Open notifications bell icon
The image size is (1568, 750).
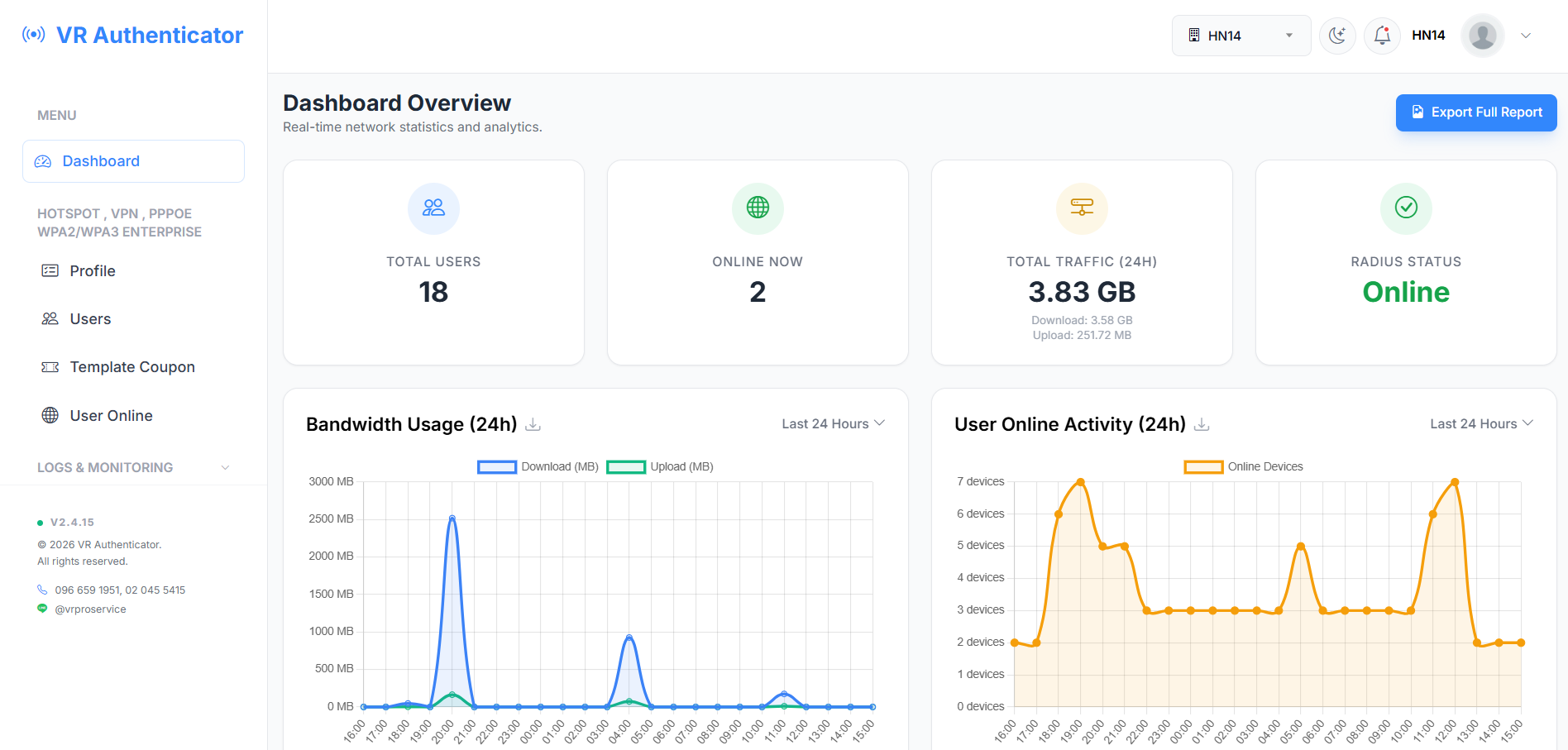[x=1381, y=36]
